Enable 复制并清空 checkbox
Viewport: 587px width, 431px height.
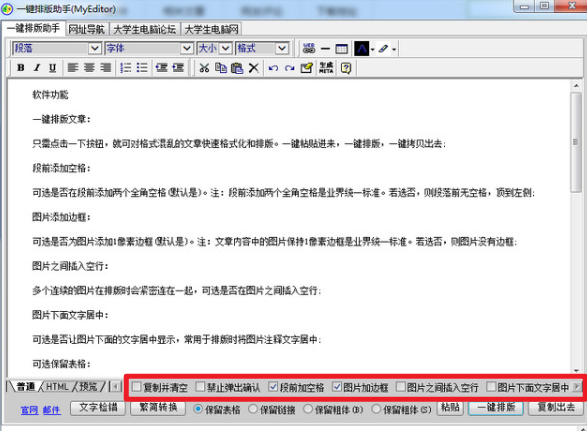137,386
